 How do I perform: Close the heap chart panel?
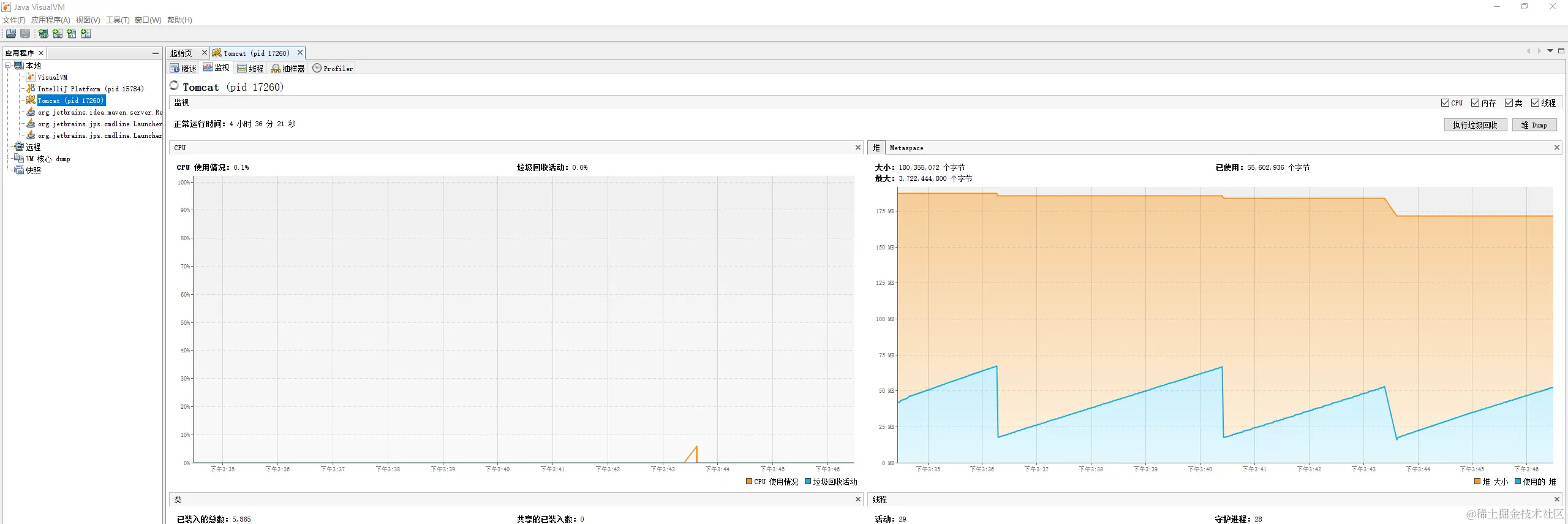point(1557,148)
